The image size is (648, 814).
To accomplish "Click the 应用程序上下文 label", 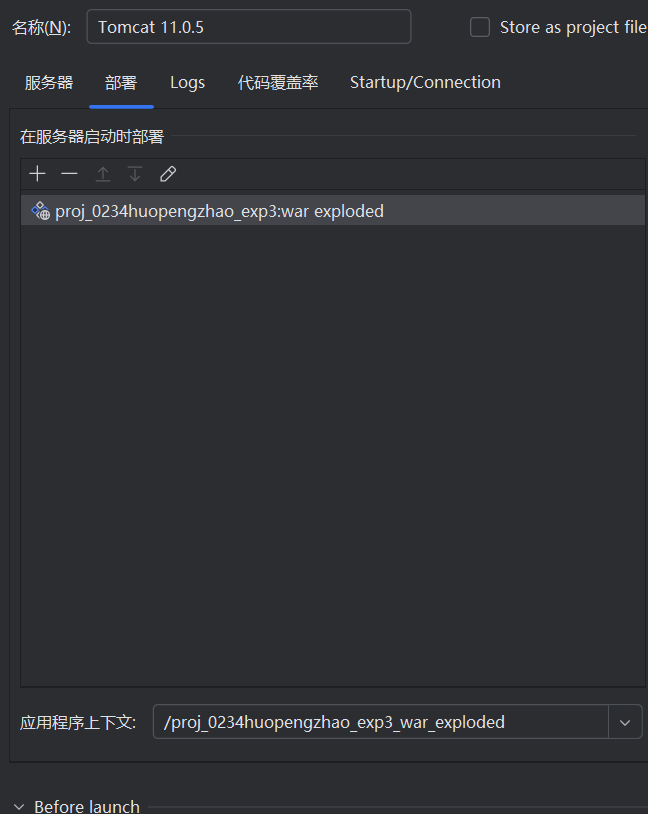I will (78, 722).
